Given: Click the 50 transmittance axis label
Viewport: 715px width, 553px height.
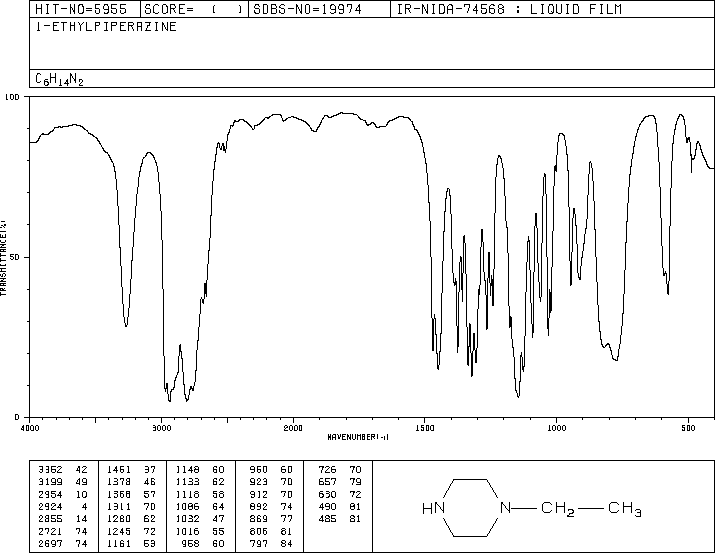Looking at the screenshot, I should [15, 257].
